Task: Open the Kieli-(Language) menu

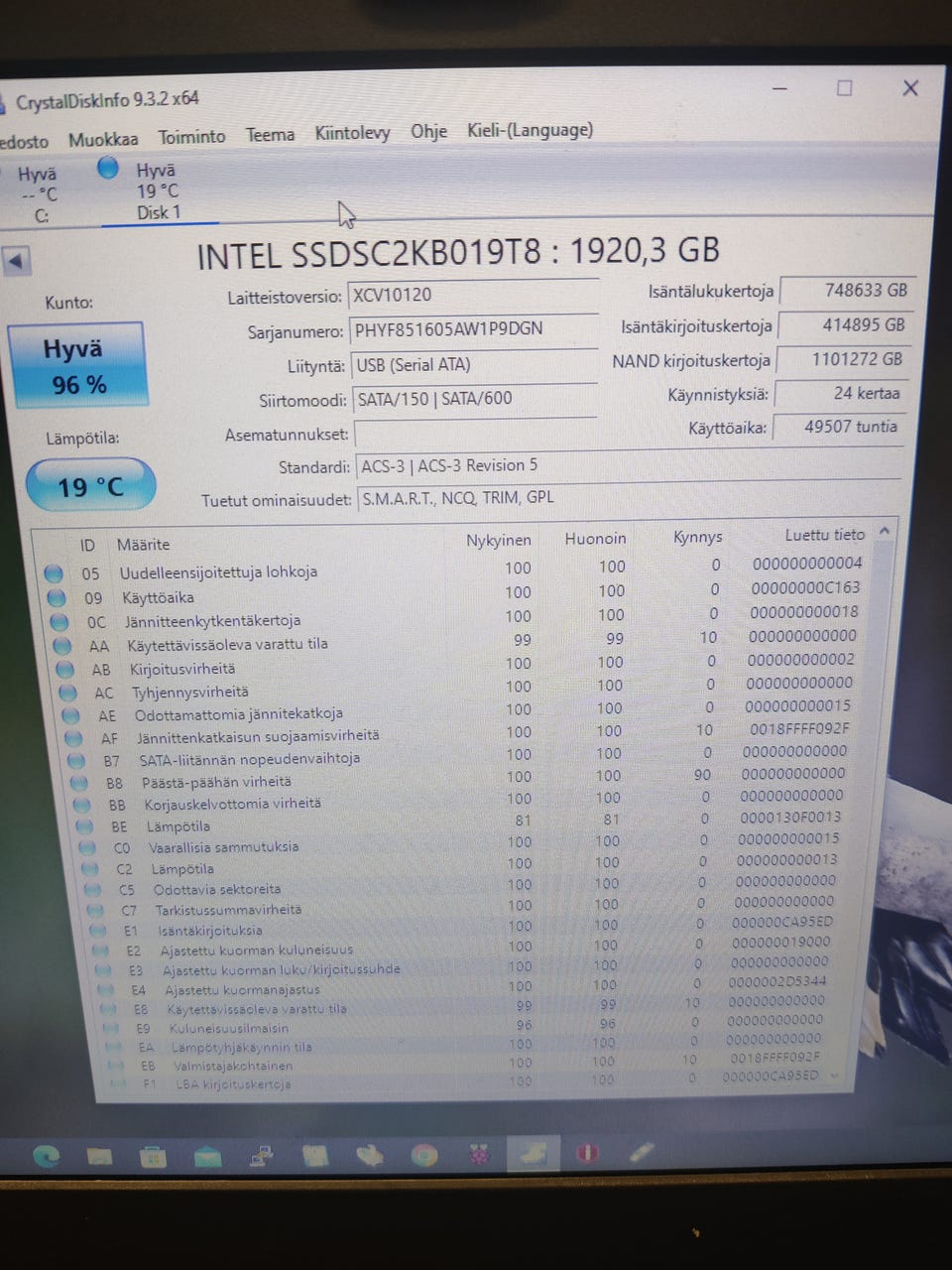Action: click(530, 130)
